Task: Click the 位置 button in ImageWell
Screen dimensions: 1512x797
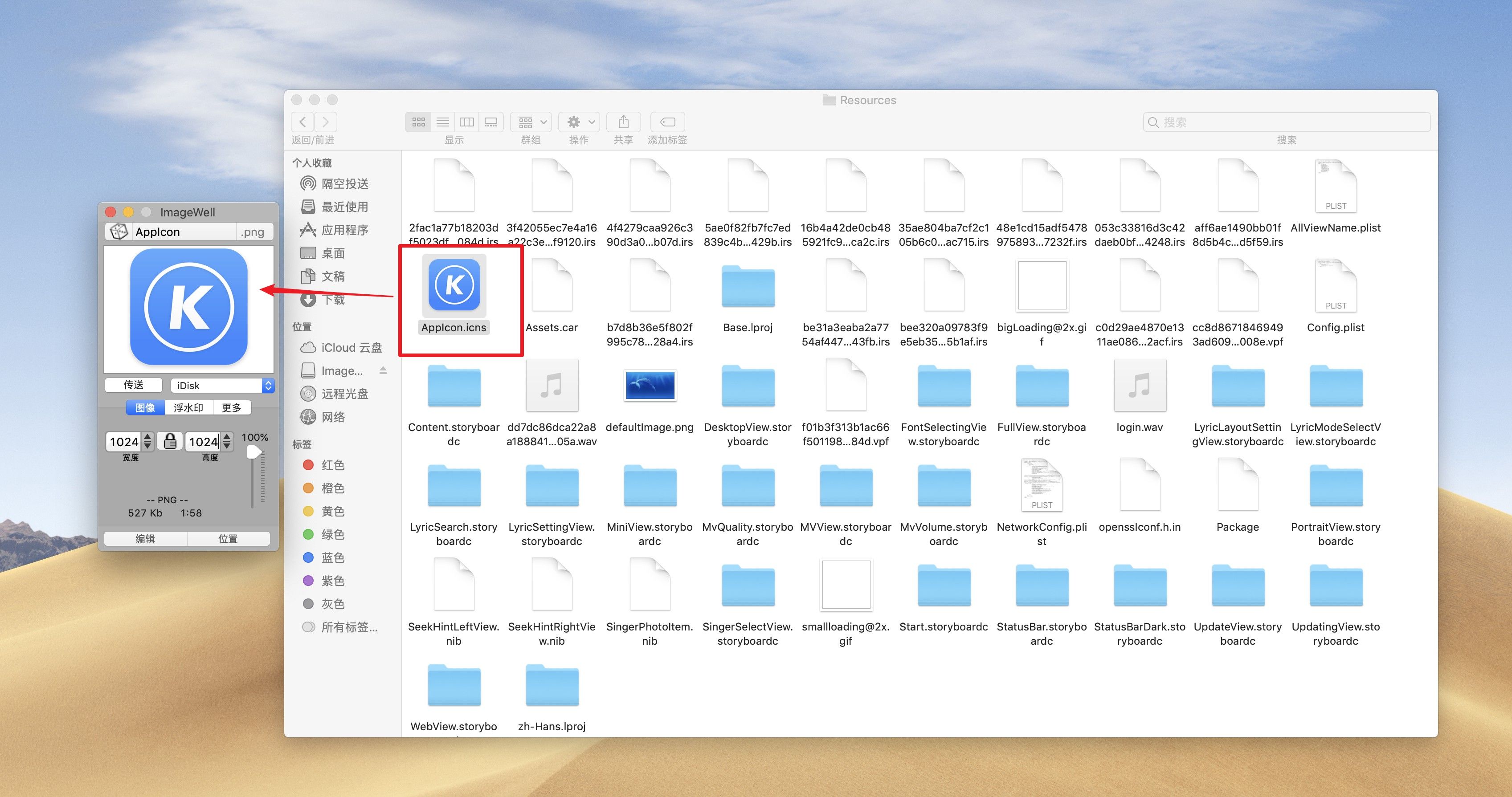Action: tap(229, 538)
